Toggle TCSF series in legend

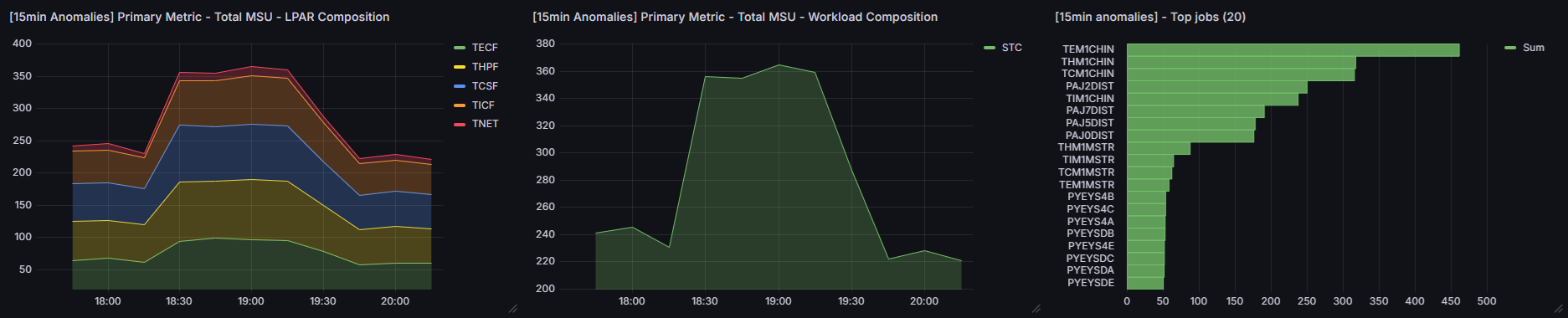click(485, 86)
